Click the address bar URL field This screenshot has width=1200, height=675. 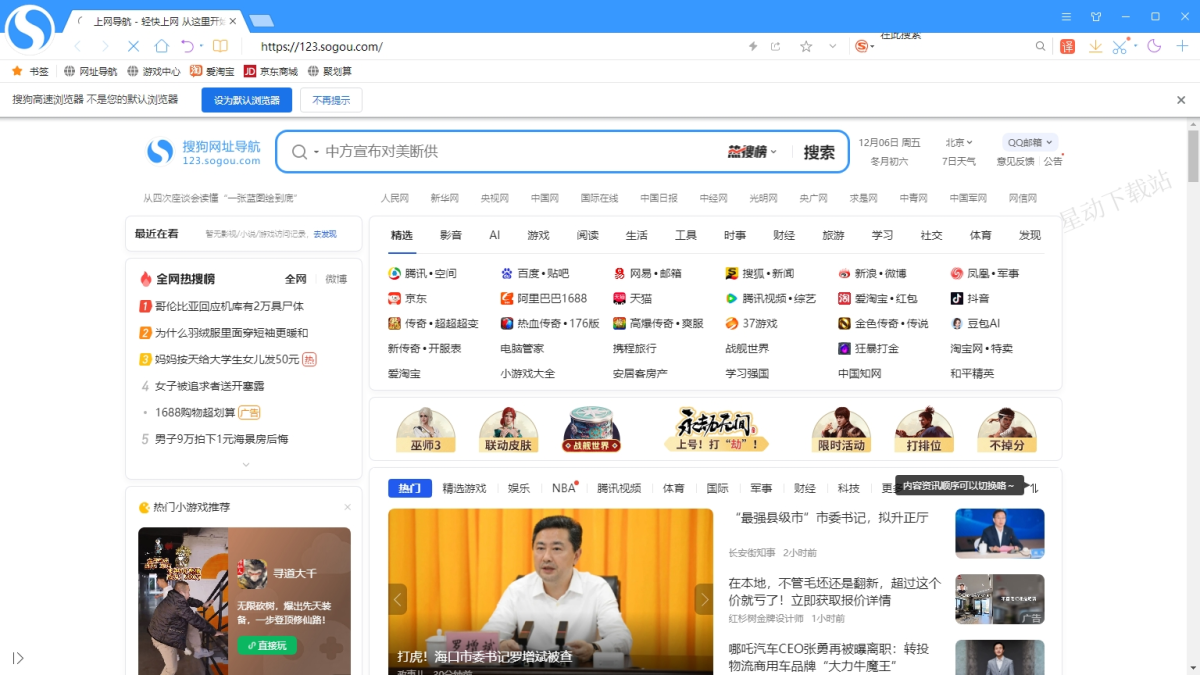tap(500, 46)
